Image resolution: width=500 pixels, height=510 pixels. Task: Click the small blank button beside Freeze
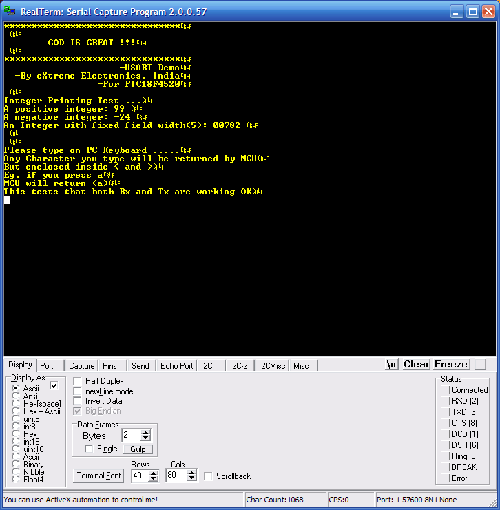[480, 364]
